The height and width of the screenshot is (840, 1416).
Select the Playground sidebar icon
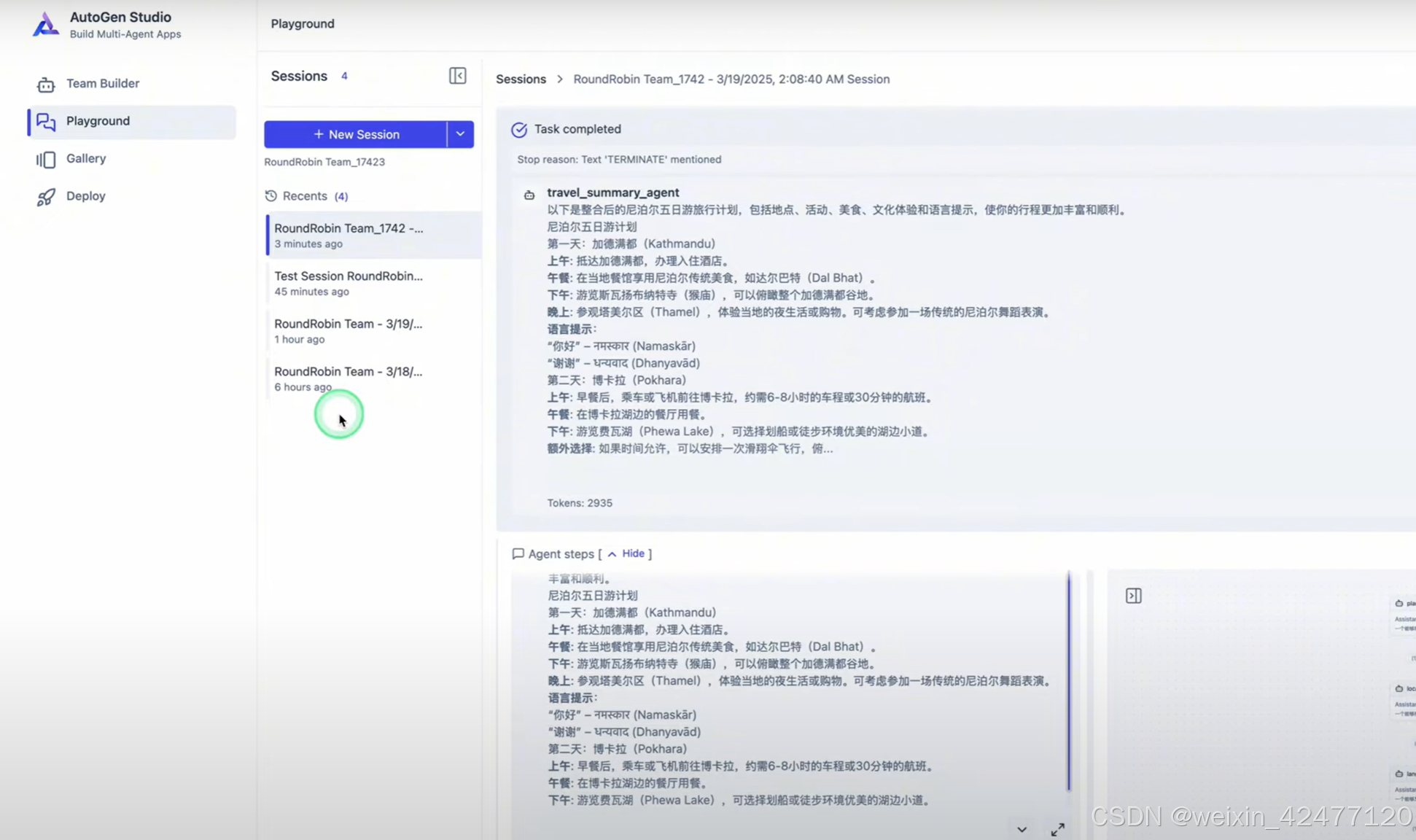click(x=45, y=122)
